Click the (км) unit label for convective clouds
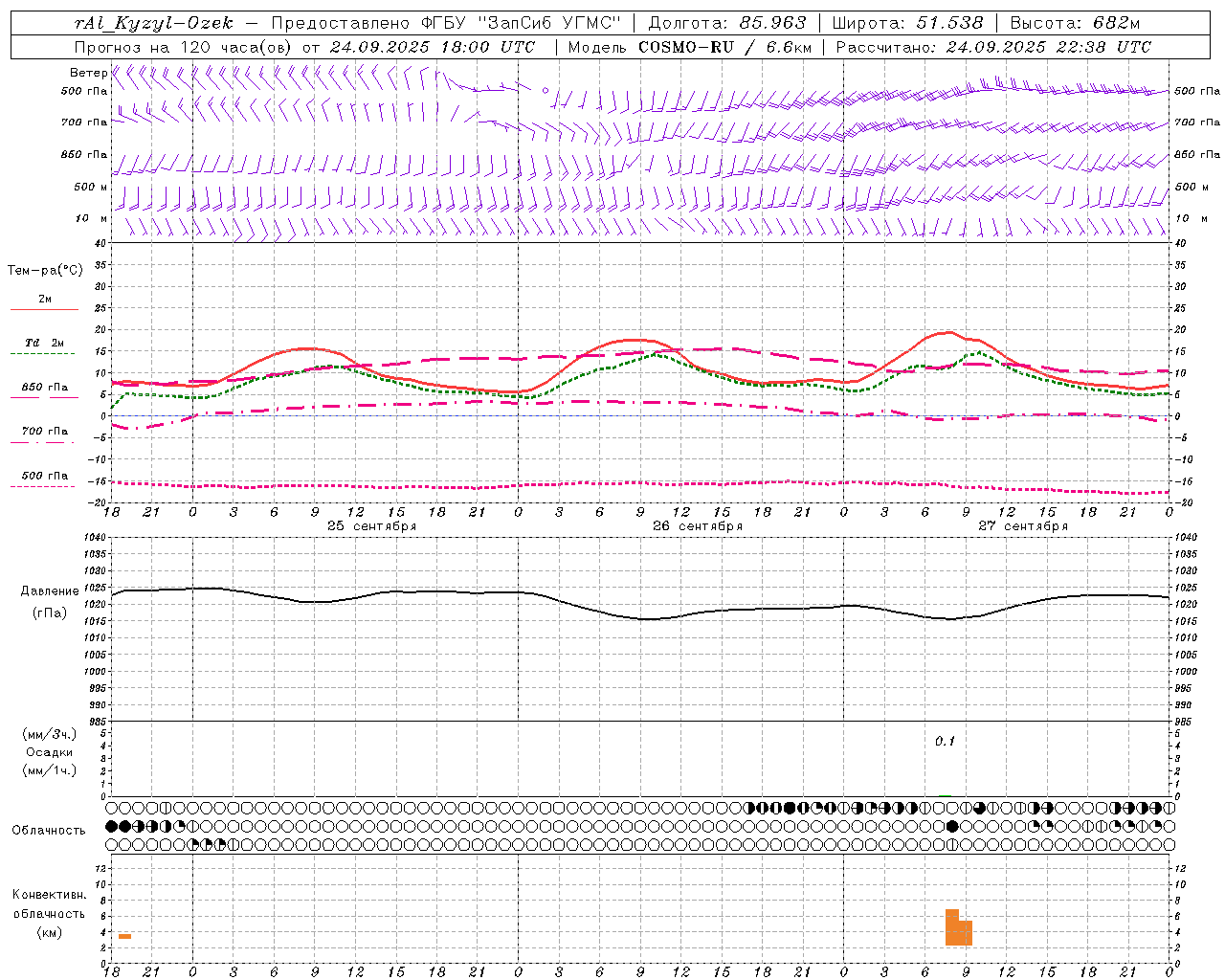The image size is (1225, 980). coord(49,932)
